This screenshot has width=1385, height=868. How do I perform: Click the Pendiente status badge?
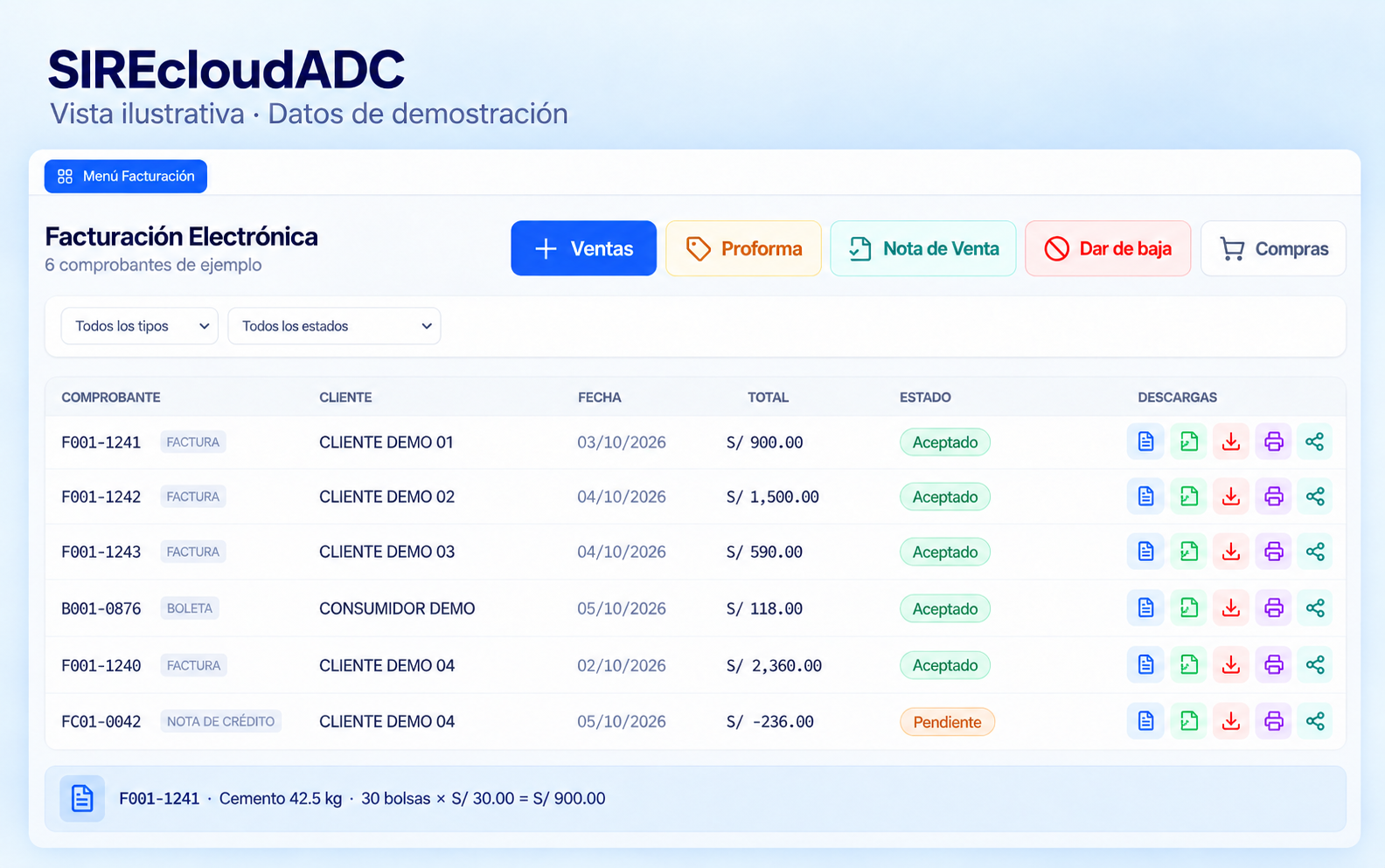(x=947, y=722)
